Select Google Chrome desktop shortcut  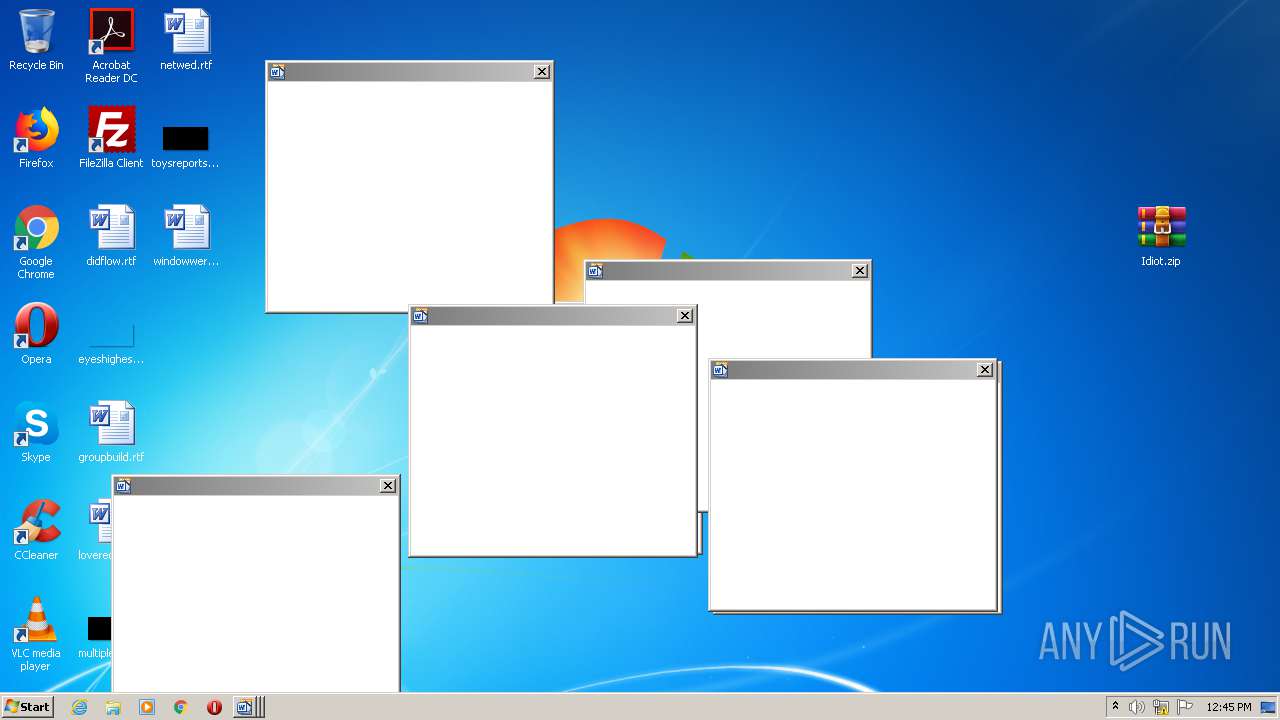coord(36,242)
